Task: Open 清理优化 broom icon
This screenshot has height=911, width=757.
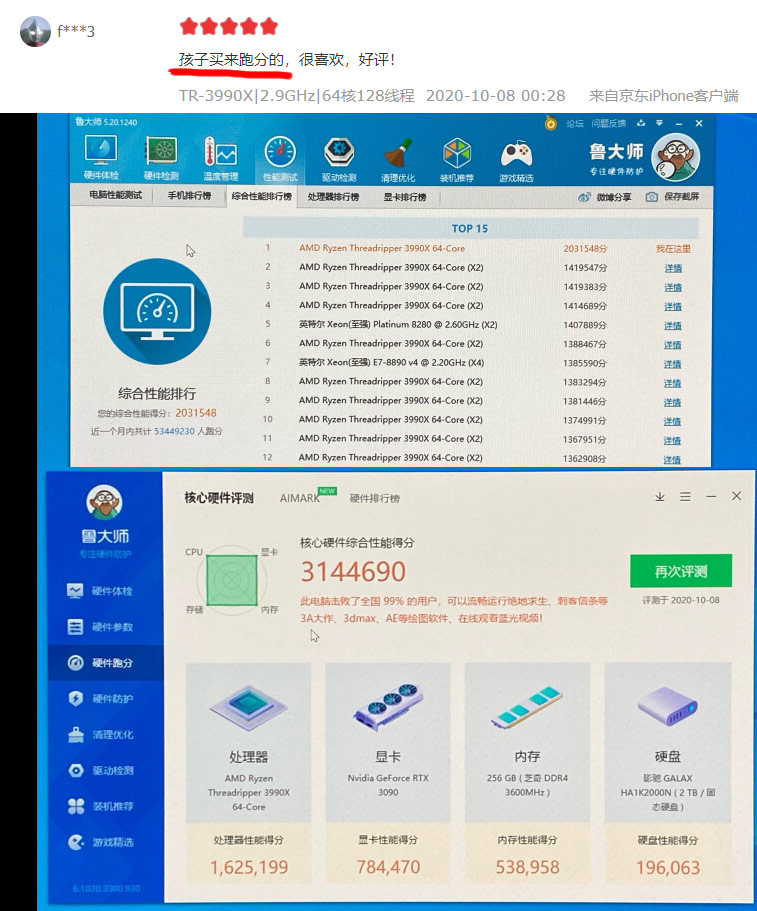Action: pos(398,160)
